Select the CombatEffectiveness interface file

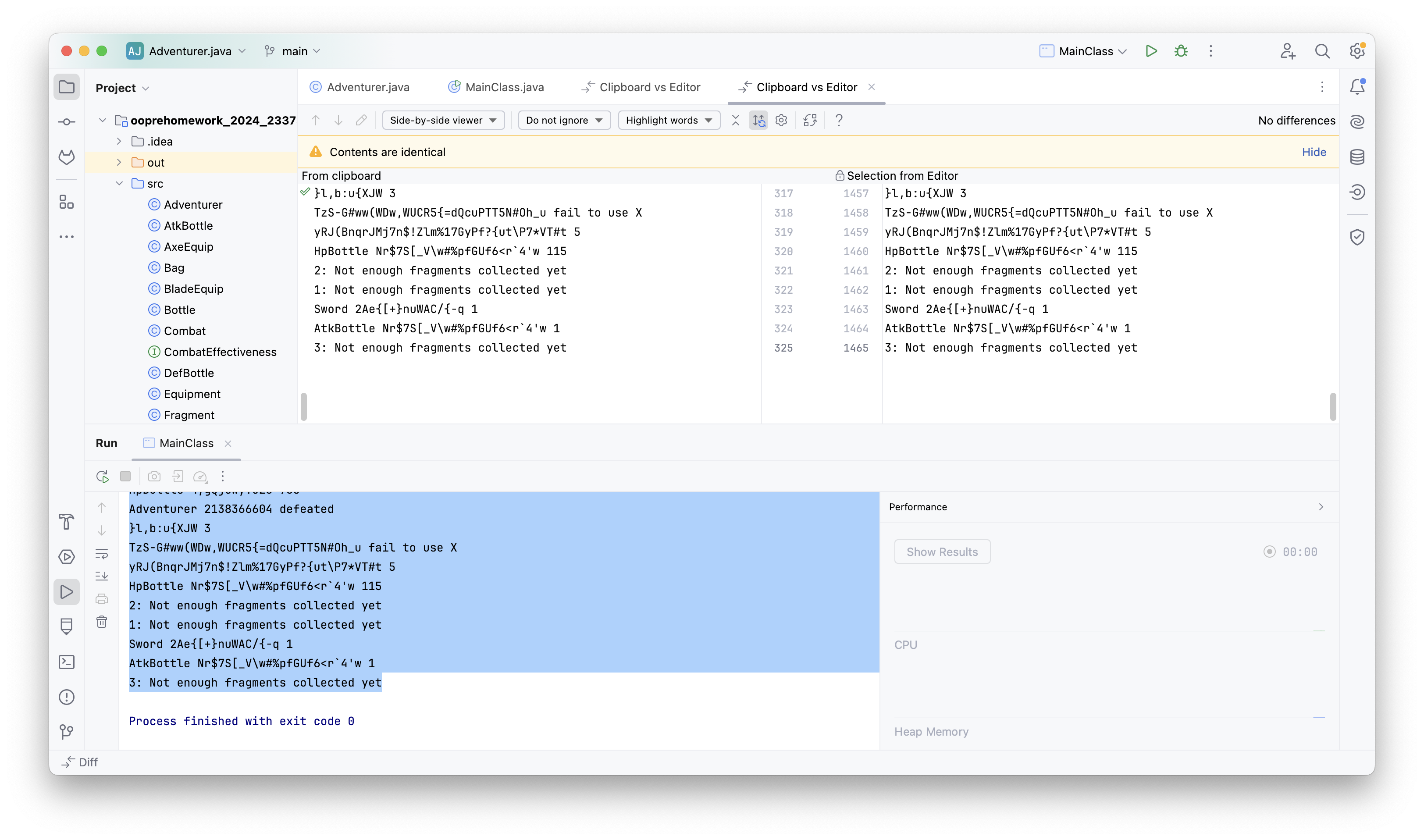[213, 352]
